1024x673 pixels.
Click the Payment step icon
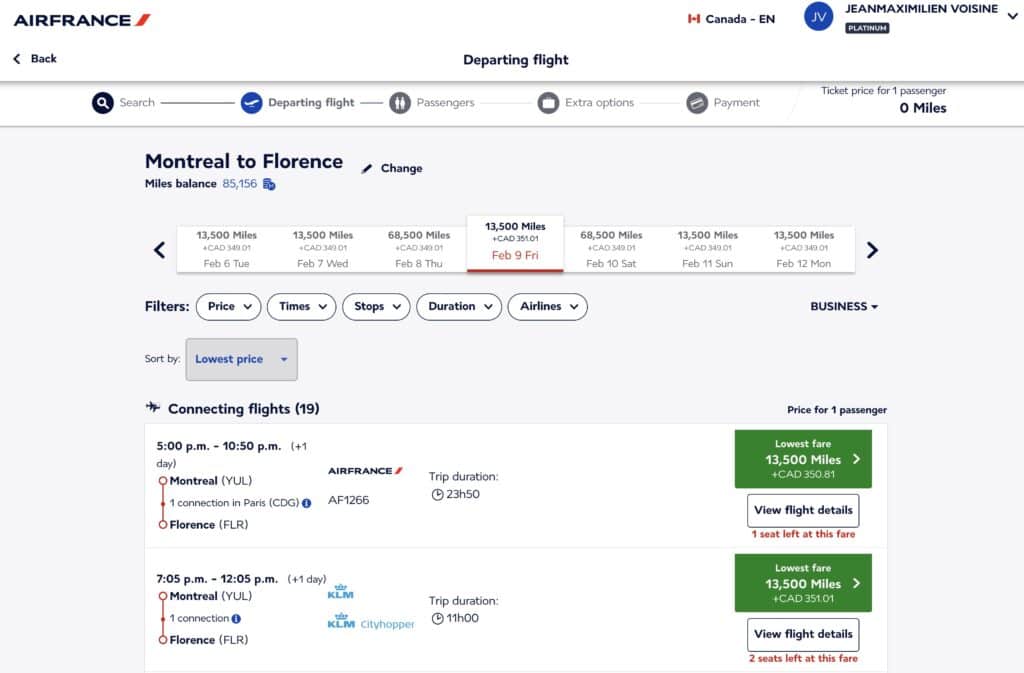pyautogui.click(x=697, y=103)
